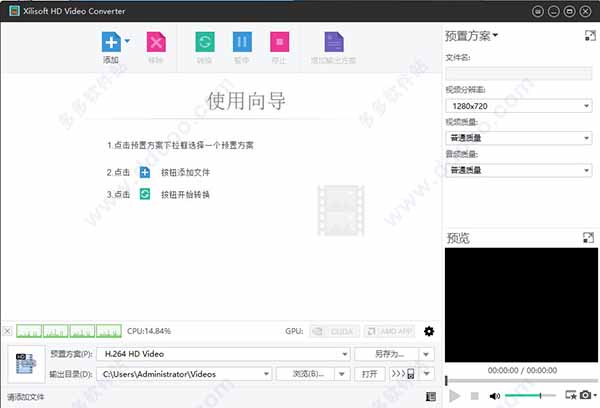
Task: Click the pink Stop toolbar icon
Action: 280,42
